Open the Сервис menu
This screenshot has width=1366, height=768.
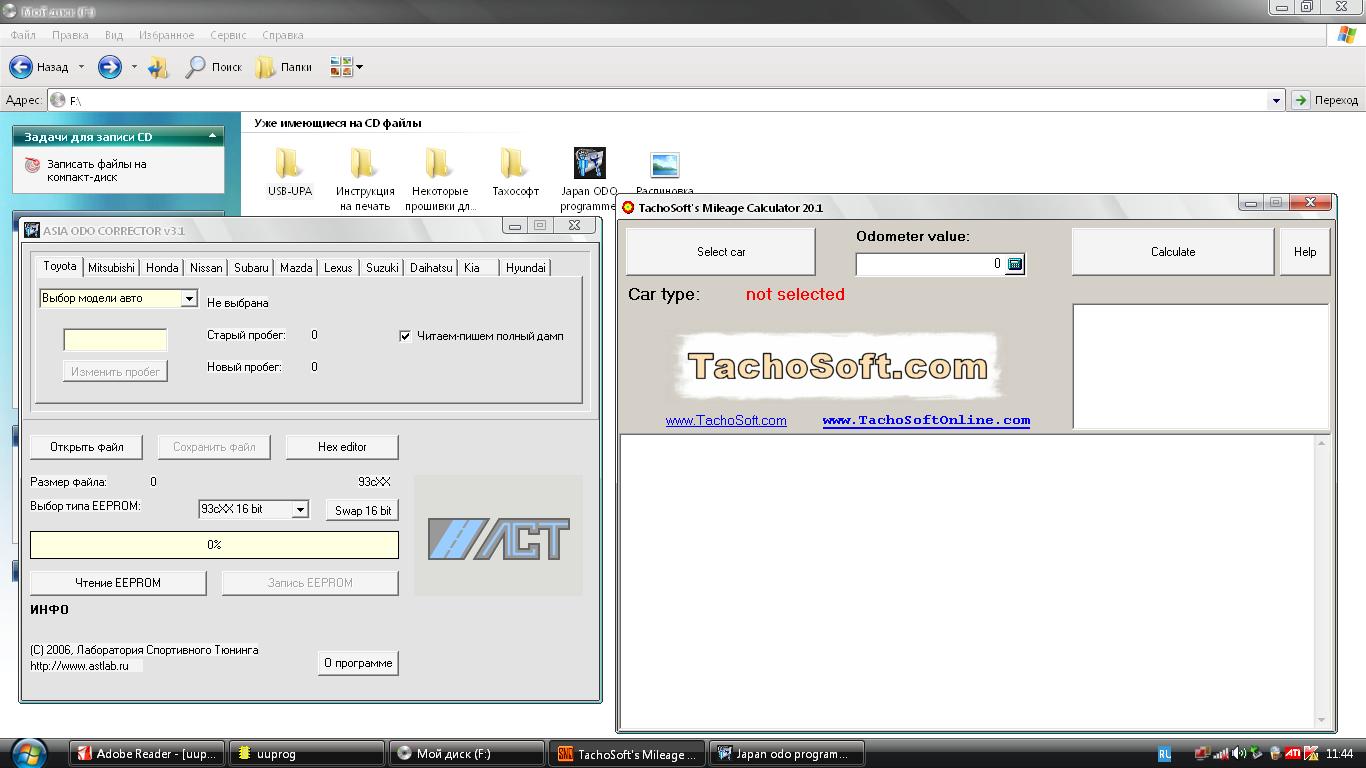(228, 35)
